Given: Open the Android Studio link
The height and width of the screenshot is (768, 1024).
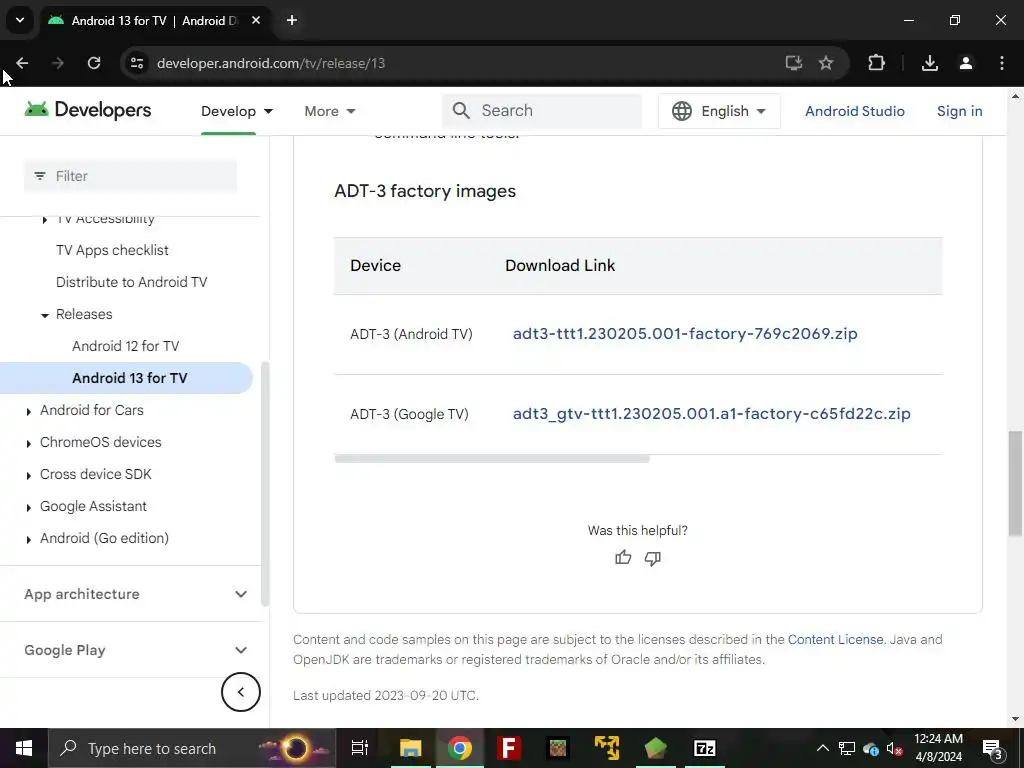Looking at the screenshot, I should 854,111.
